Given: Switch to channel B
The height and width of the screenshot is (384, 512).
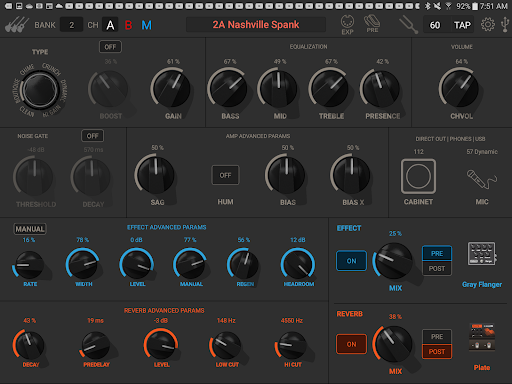Looking at the screenshot, I should (128, 25).
